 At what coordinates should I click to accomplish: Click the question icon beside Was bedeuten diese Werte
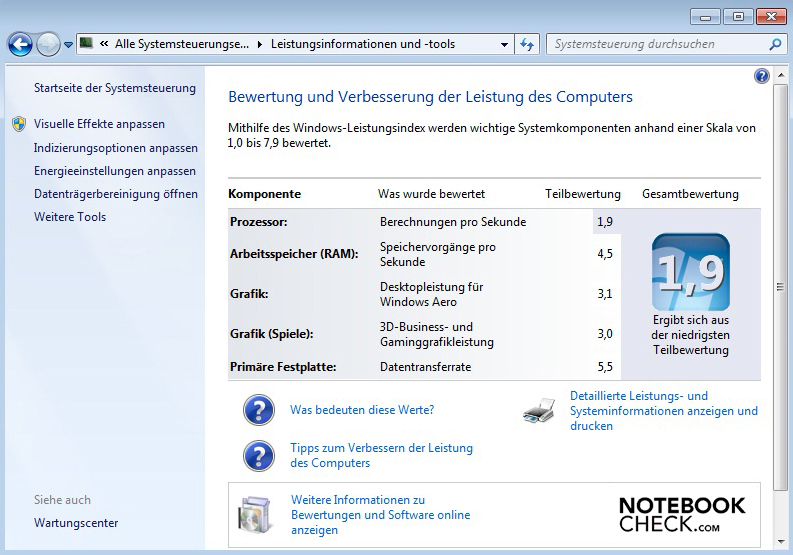(259, 410)
